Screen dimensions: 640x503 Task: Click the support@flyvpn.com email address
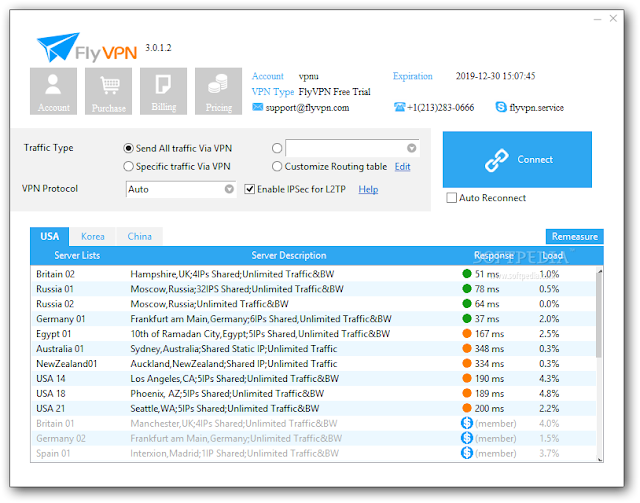(307, 108)
